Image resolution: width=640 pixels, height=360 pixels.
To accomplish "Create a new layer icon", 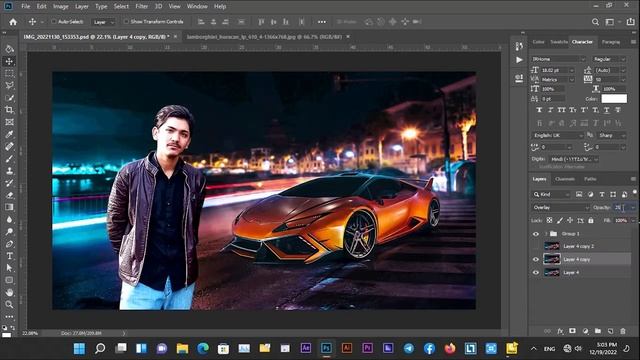I will (x=611, y=331).
